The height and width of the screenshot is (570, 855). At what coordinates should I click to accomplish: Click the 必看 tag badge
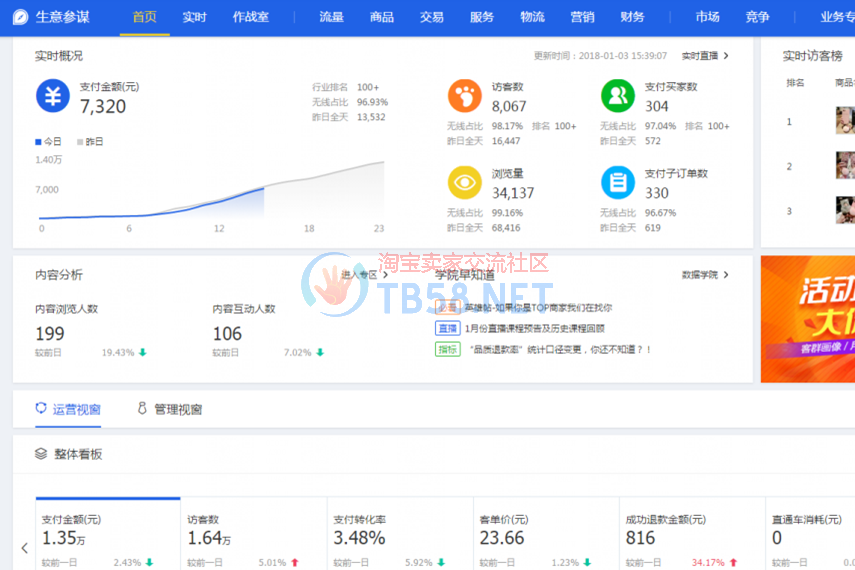pyautogui.click(x=448, y=308)
